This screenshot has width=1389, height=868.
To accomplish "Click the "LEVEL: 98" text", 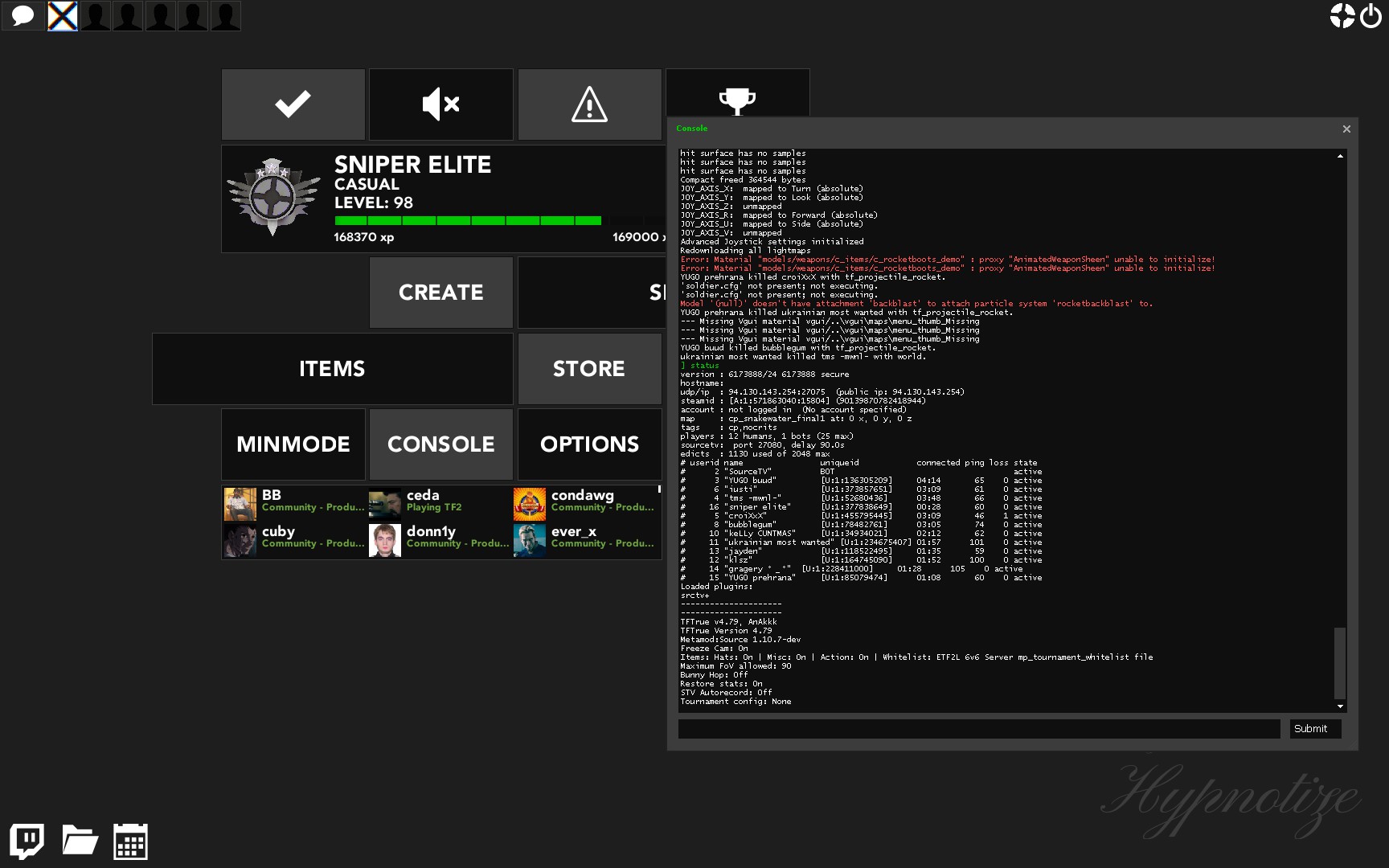I will click(x=374, y=203).
